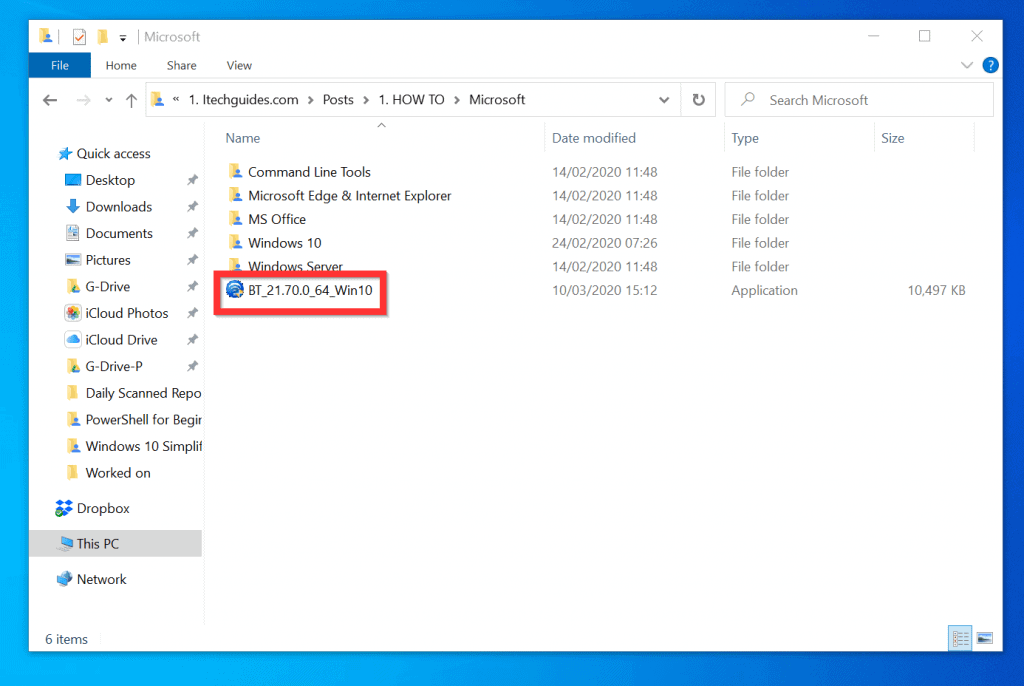
Task: Open Help with the blue question icon
Action: pos(990,65)
